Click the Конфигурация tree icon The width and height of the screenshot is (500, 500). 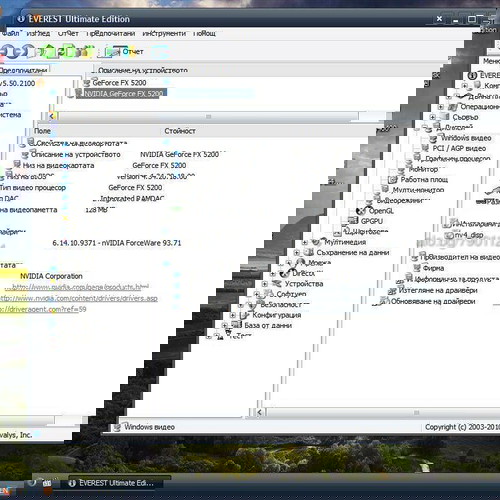(244, 315)
